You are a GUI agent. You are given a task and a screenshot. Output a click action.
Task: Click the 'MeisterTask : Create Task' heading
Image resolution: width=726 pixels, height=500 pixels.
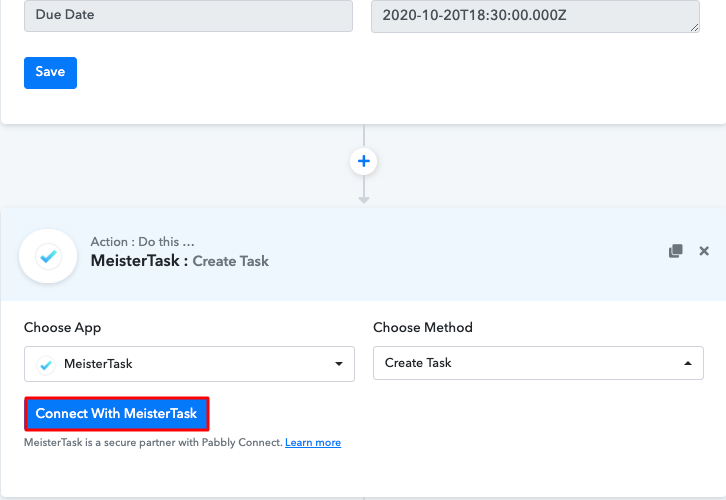tap(180, 261)
